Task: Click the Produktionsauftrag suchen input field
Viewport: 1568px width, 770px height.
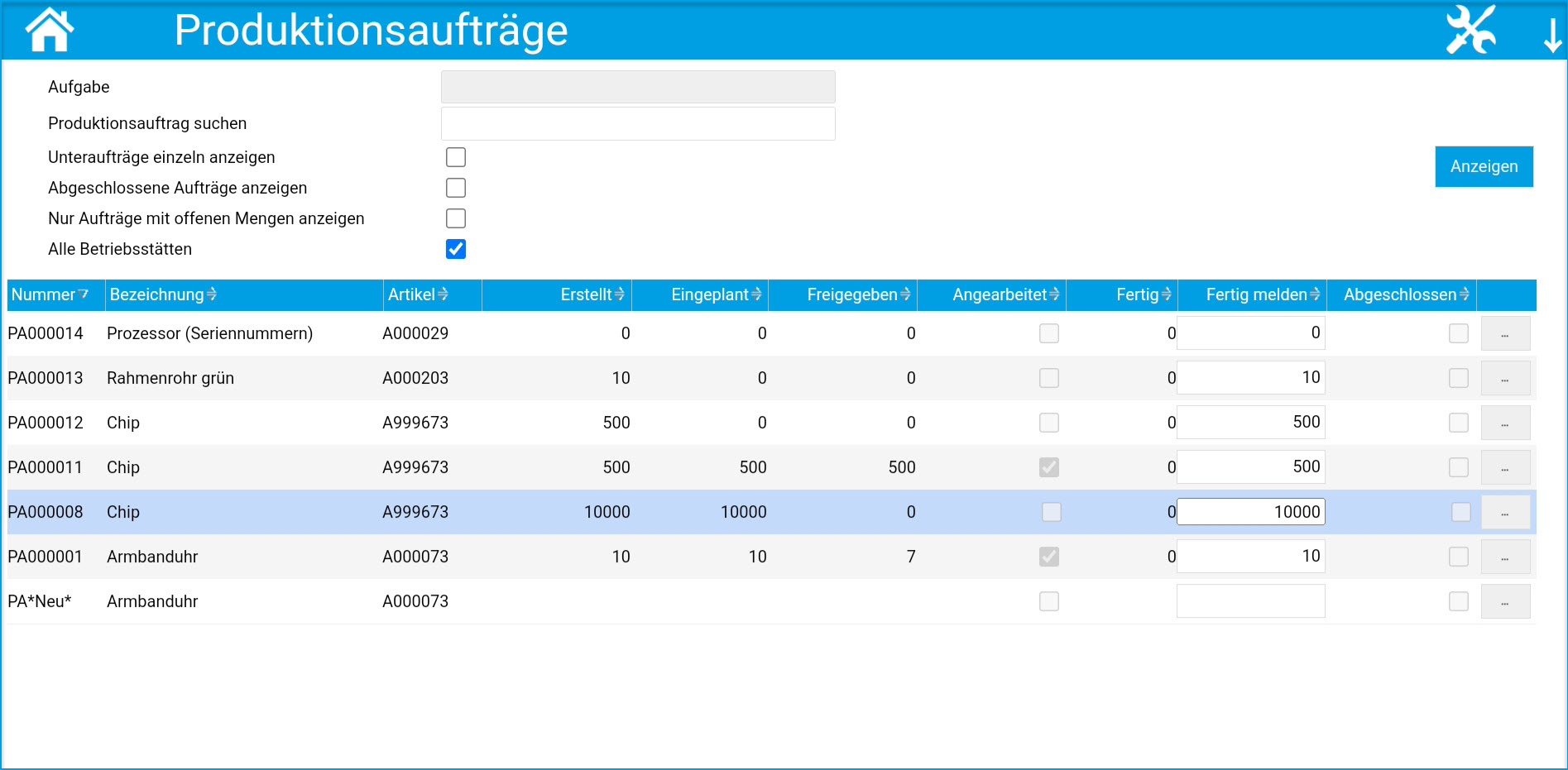Action: tap(638, 123)
